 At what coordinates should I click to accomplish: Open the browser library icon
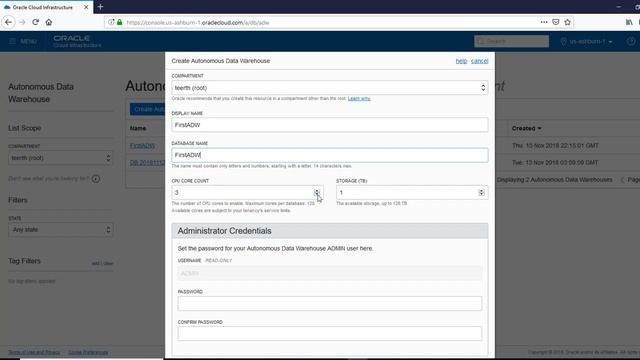[629, 22]
